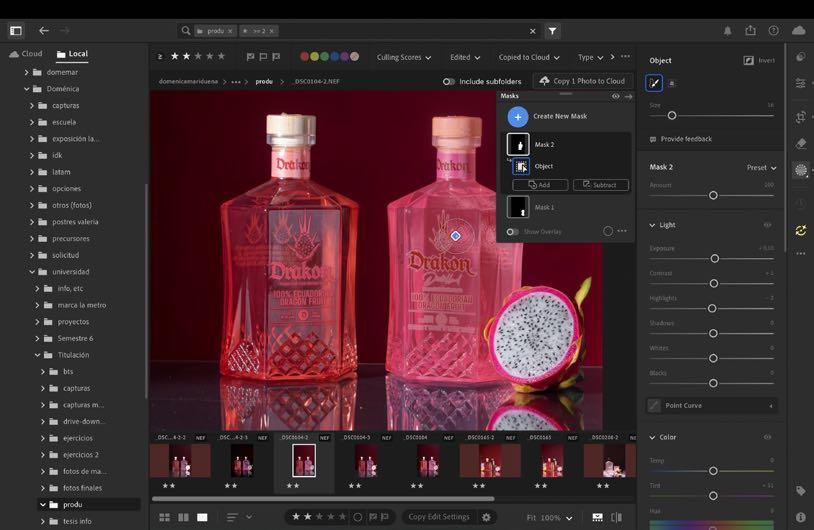Filter by the red color label

click(x=305, y=57)
